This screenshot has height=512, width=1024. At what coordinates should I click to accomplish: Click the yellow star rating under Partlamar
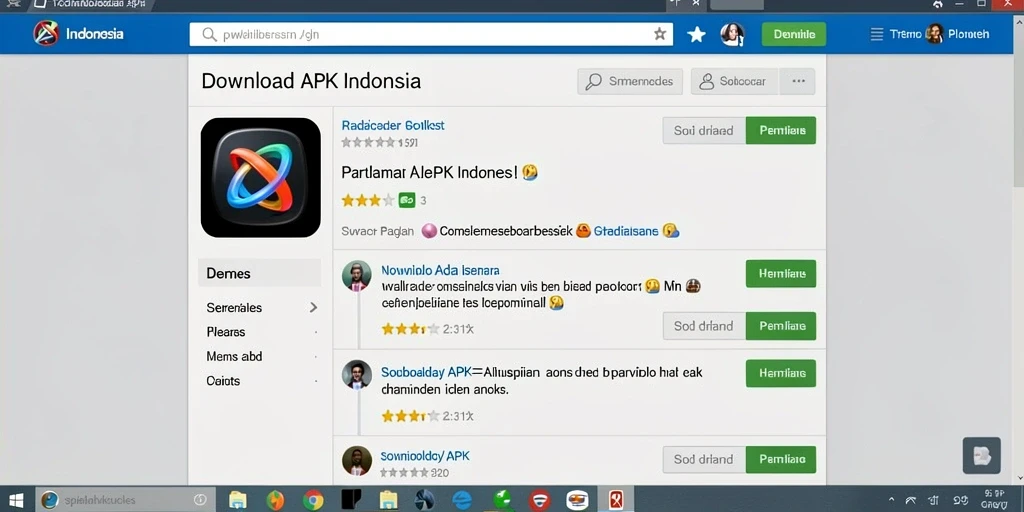pyautogui.click(x=368, y=200)
